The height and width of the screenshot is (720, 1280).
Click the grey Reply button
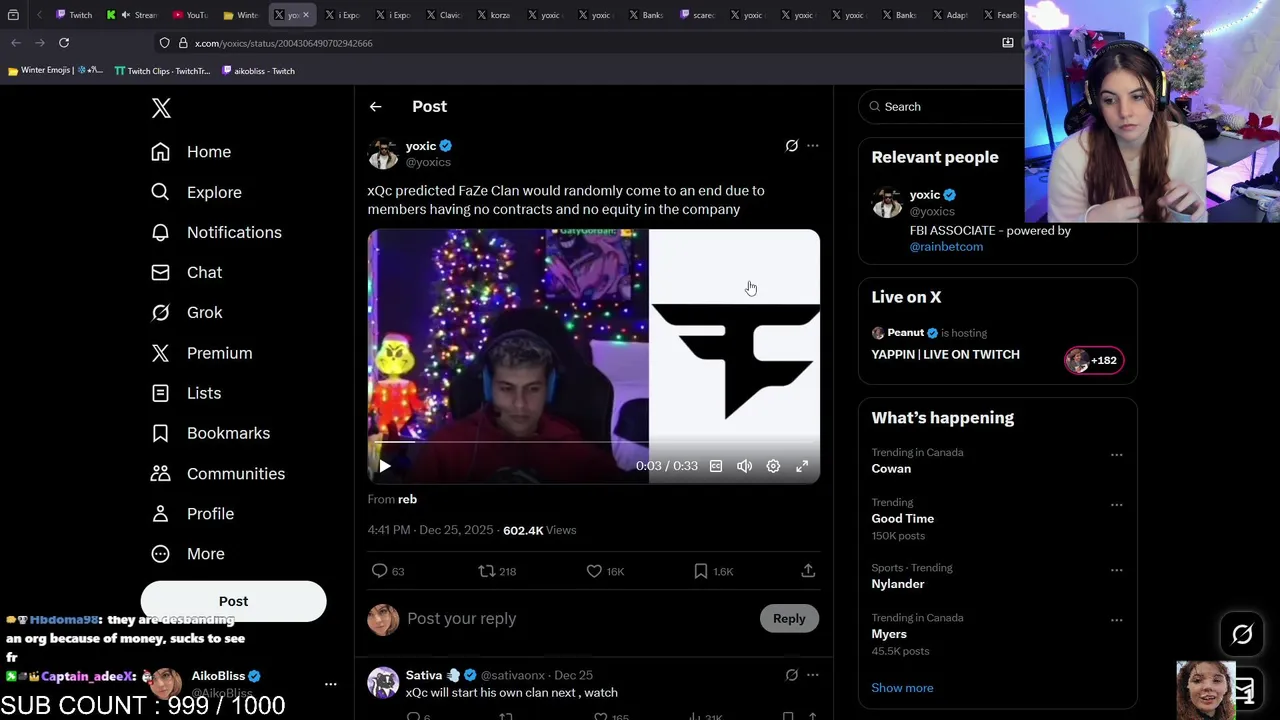(x=789, y=619)
